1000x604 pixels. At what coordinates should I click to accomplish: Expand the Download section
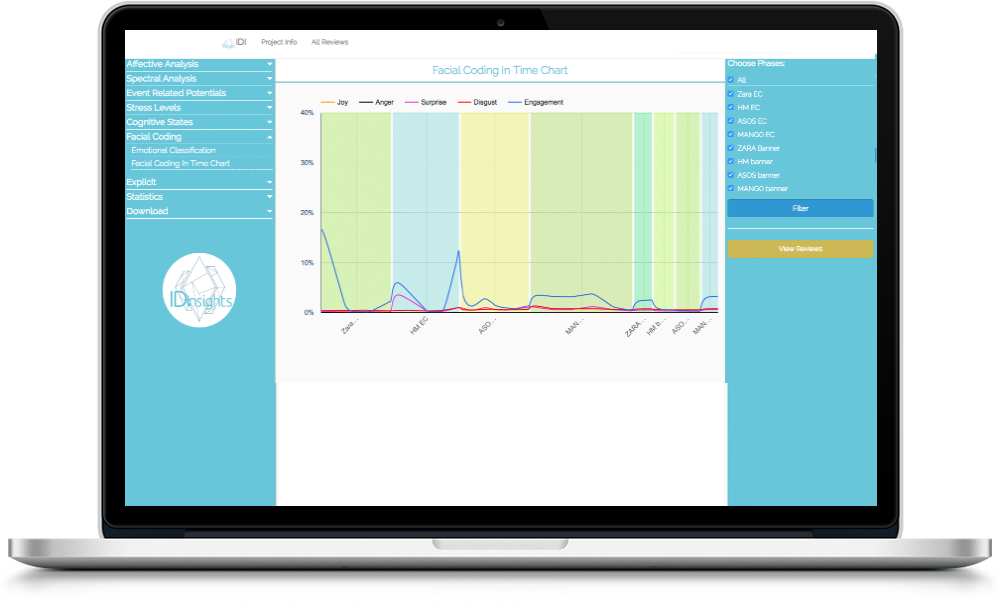(198, 211)
